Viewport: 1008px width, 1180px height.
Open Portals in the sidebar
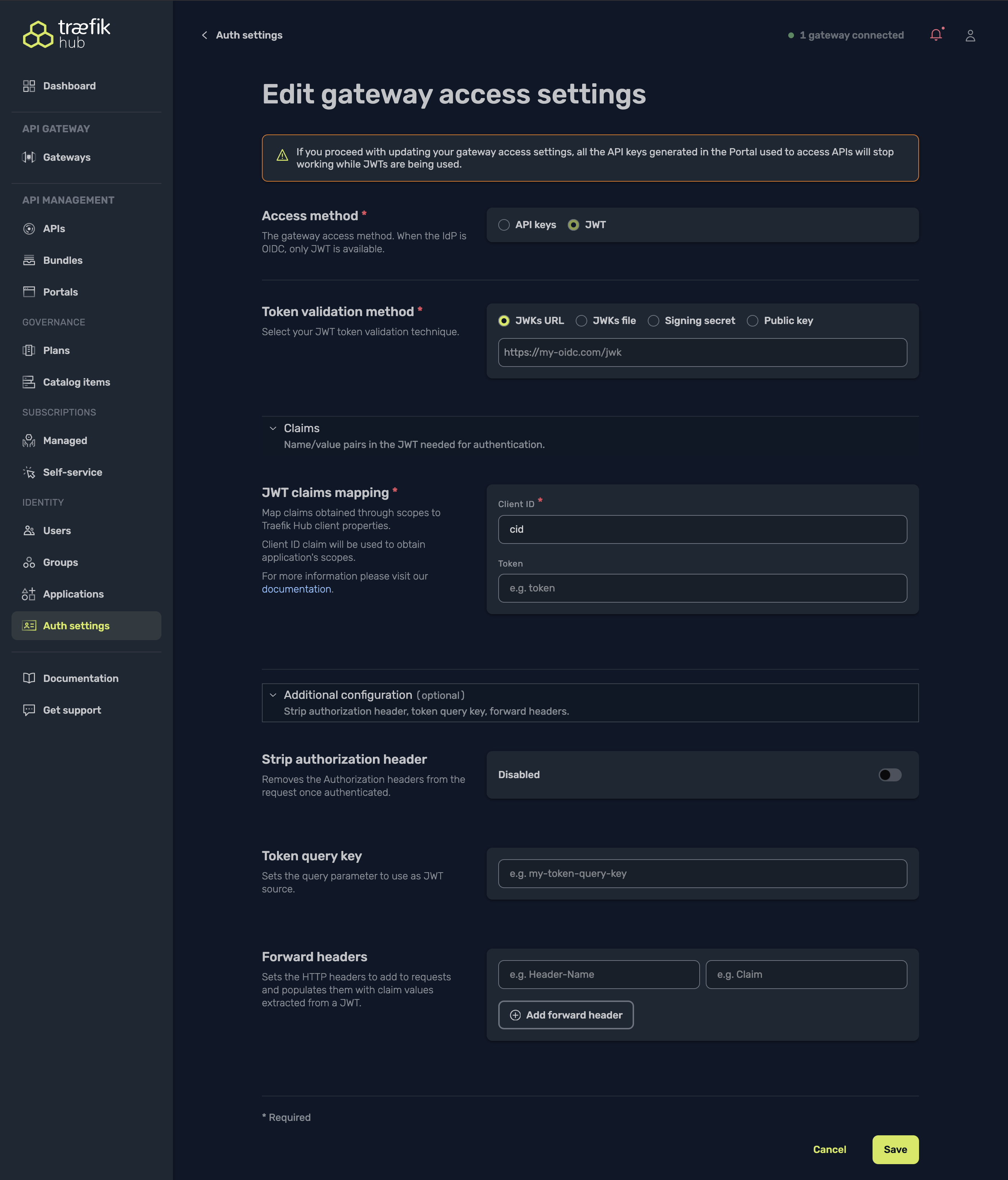(x=60, y=292)
